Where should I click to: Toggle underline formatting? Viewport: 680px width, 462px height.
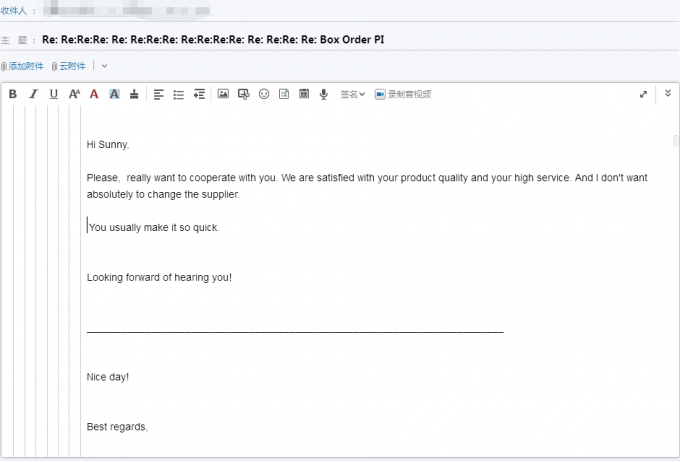[53, 94]
